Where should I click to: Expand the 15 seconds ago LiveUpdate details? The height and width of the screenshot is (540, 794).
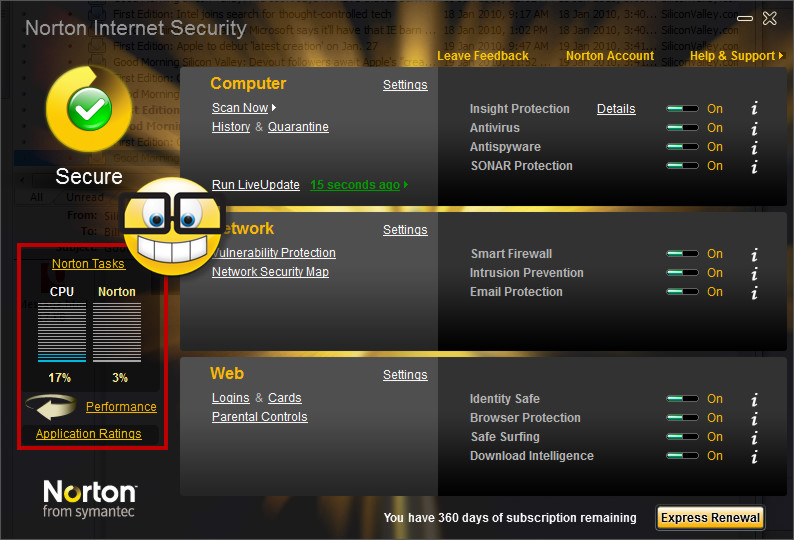(x=406, y=185)
